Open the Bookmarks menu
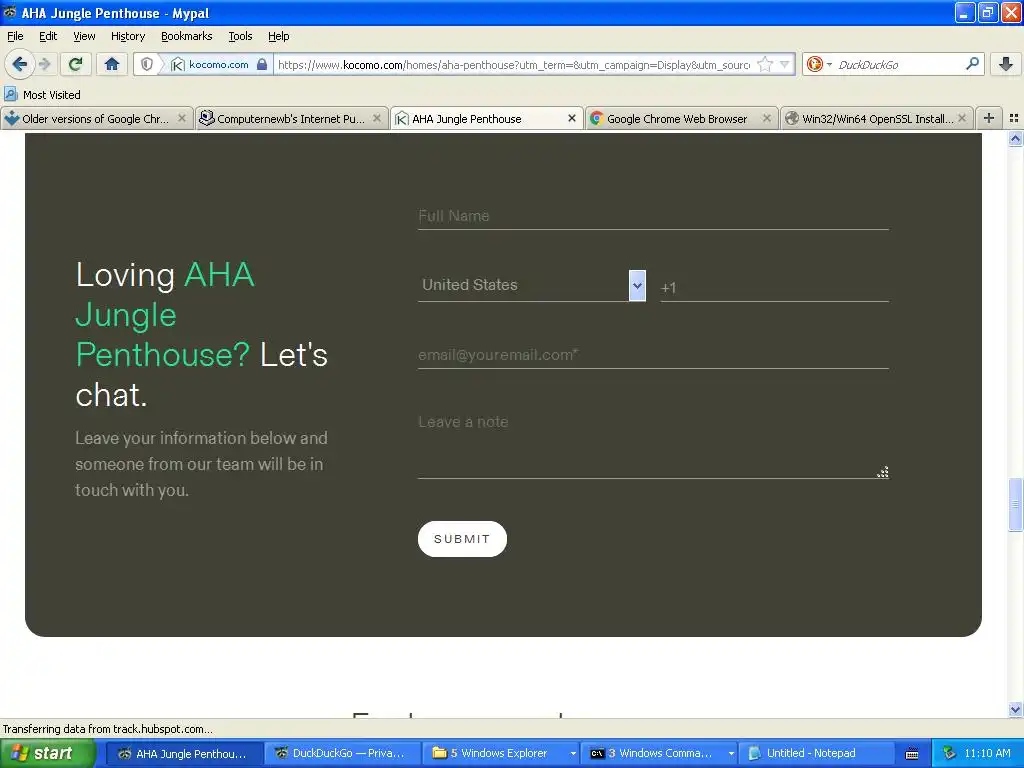Screen dimensions: 1024x768 point(186,36)
